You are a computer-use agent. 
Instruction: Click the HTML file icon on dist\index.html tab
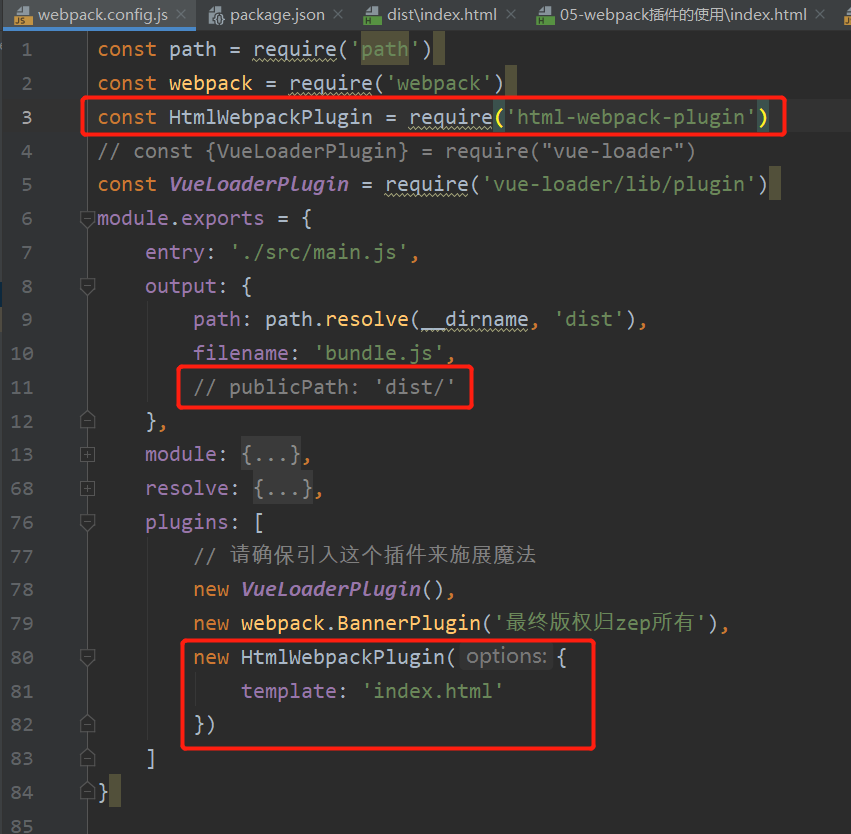[x=372, y=16]
